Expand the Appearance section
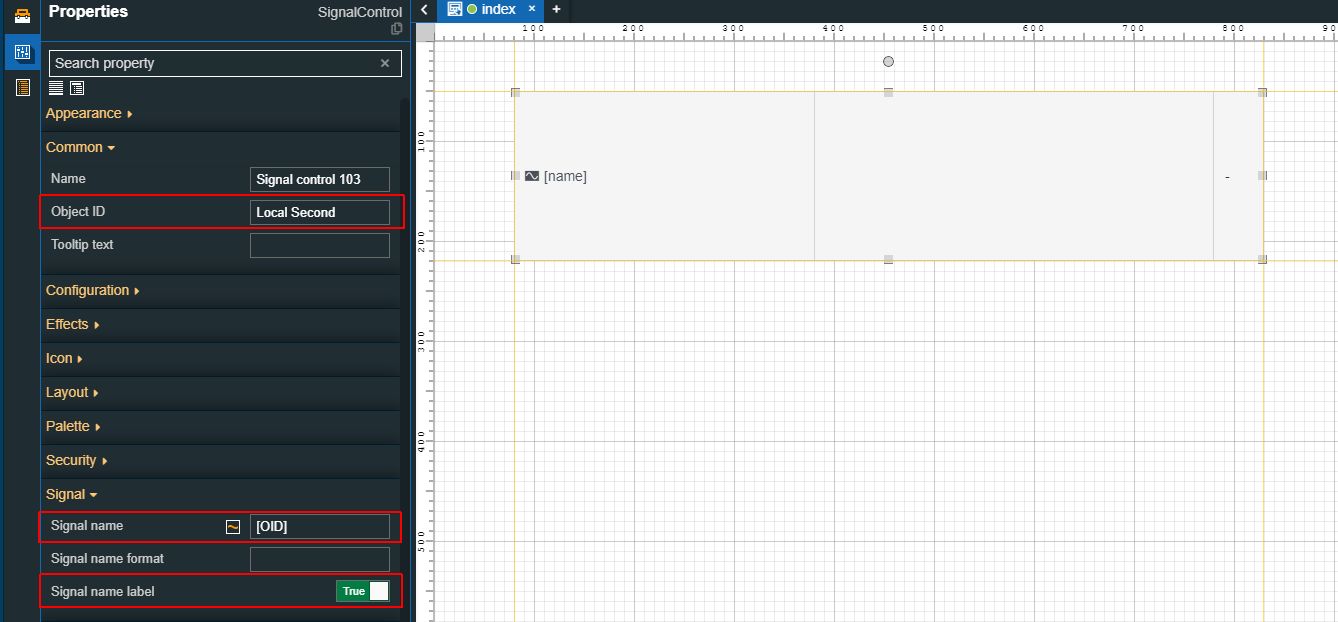The width and height of the screenshot is (1338, 622). tap(89, 113)
